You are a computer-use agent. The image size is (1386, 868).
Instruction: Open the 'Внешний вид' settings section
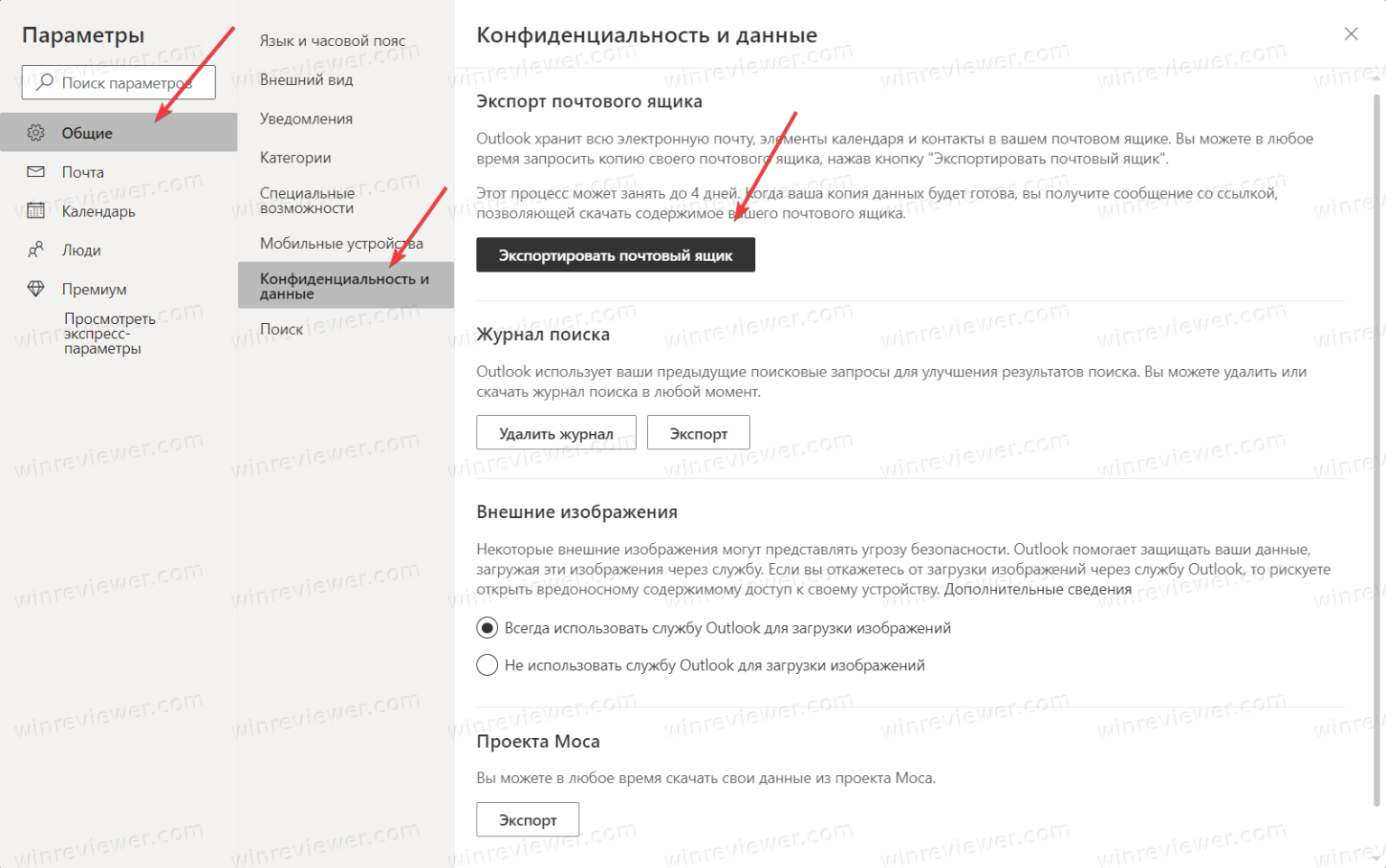pyautogui.click(x=306, y=79)
